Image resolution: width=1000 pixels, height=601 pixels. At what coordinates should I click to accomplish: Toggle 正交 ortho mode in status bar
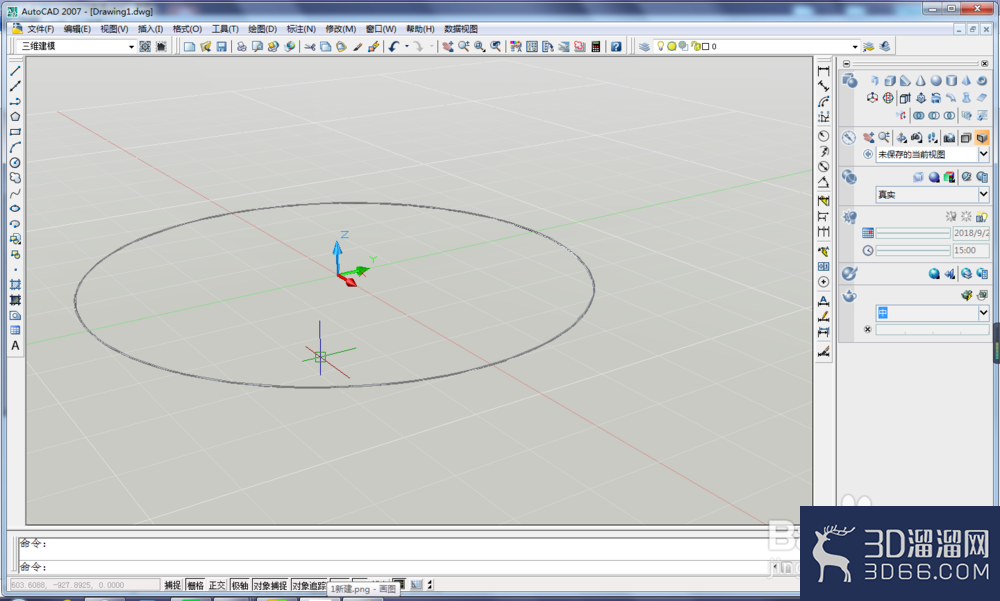click(x=217, y=585)
